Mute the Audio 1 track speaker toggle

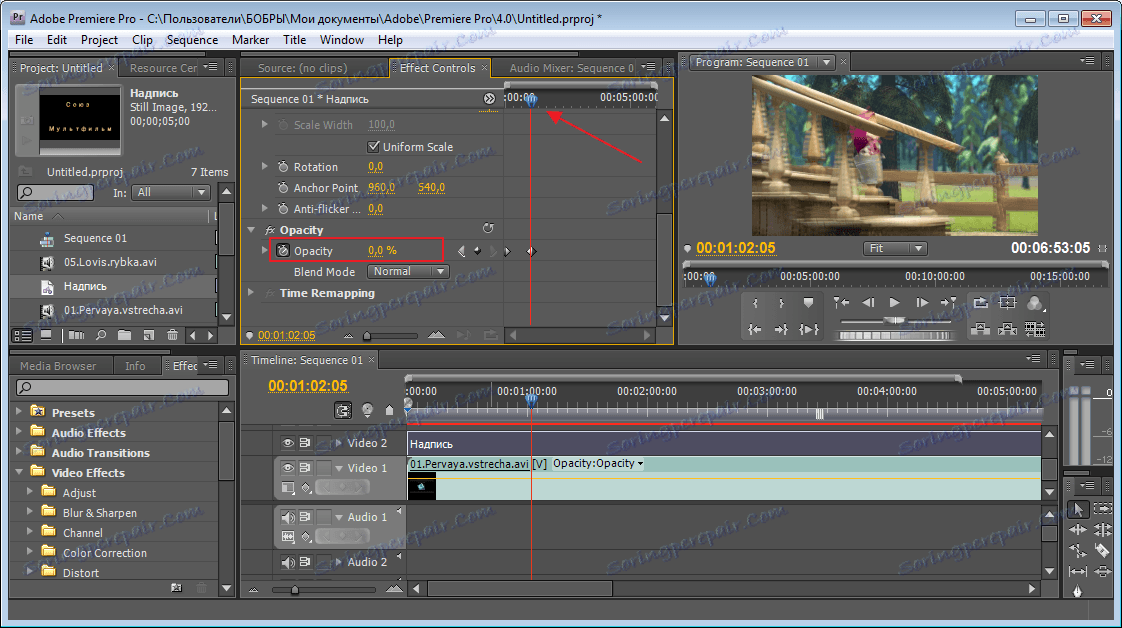click(x=288, y=517)
